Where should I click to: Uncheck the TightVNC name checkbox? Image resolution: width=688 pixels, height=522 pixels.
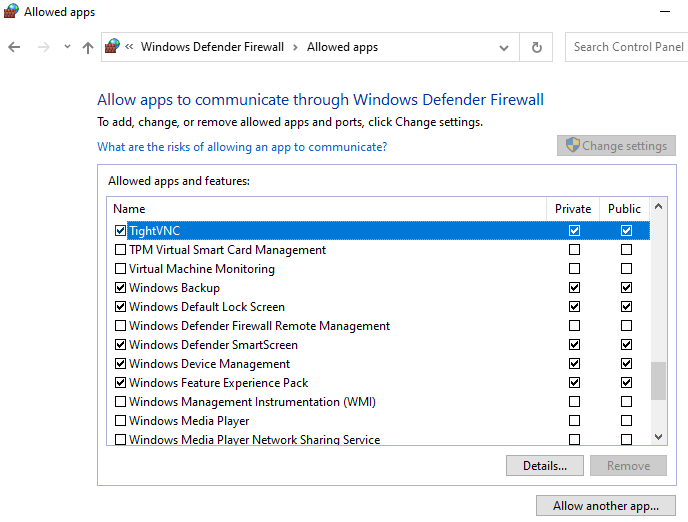[x=120, y=230]
